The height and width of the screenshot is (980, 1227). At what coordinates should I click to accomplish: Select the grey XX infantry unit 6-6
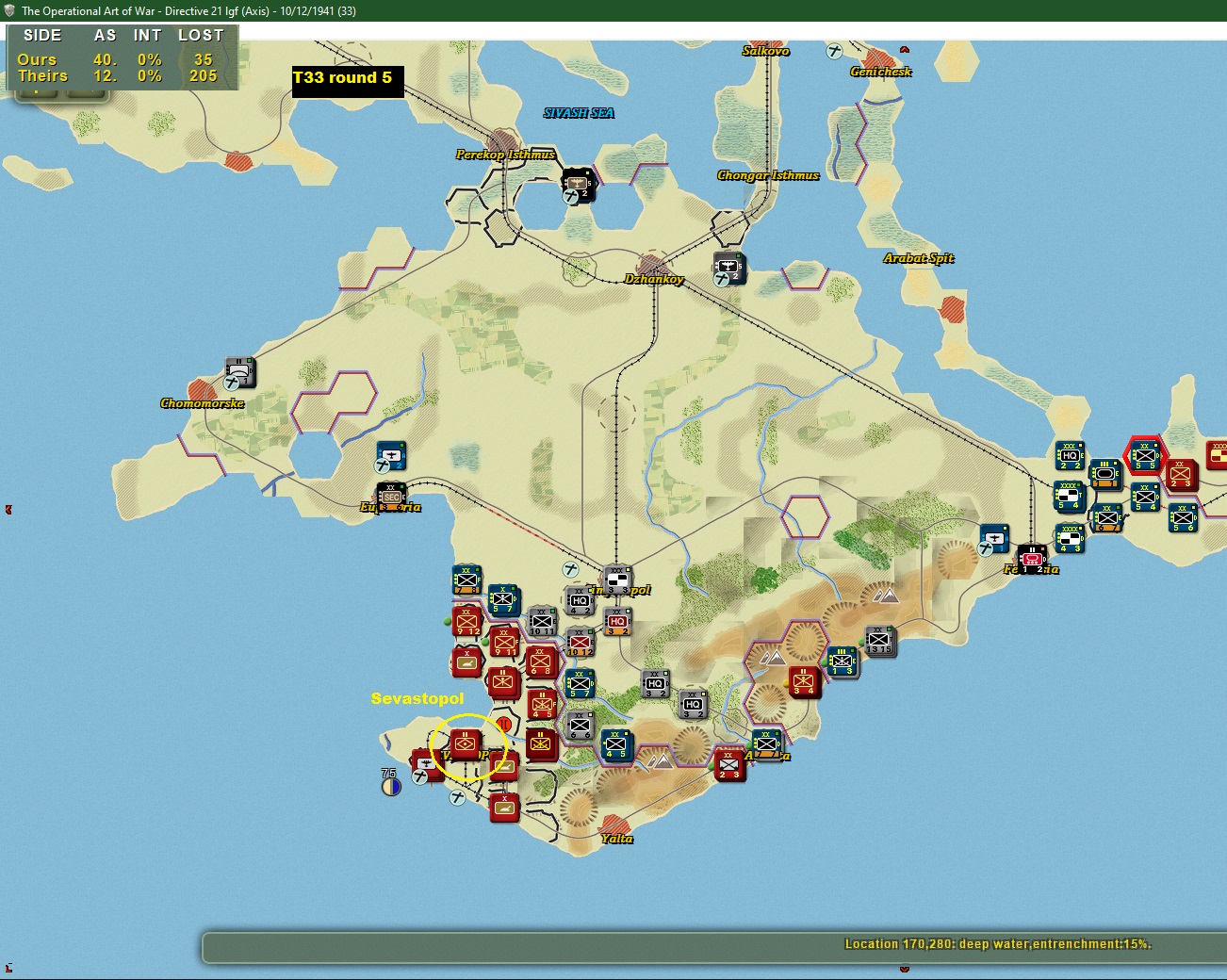[580, 726]
